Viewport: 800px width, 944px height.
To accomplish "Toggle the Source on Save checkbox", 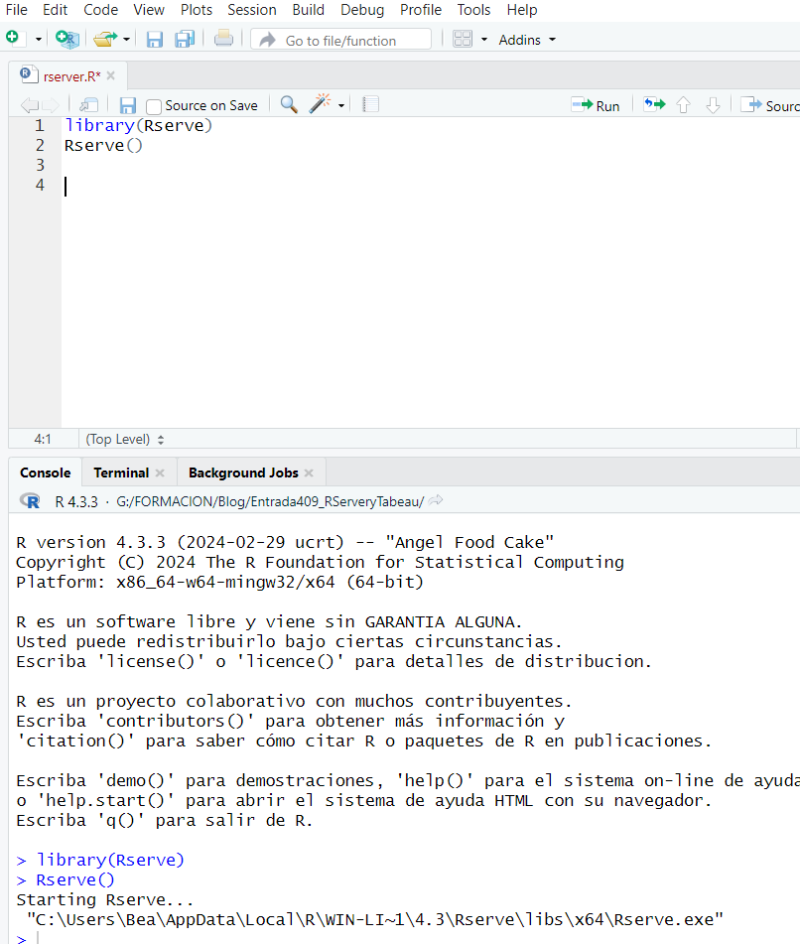I will (154, 106).
